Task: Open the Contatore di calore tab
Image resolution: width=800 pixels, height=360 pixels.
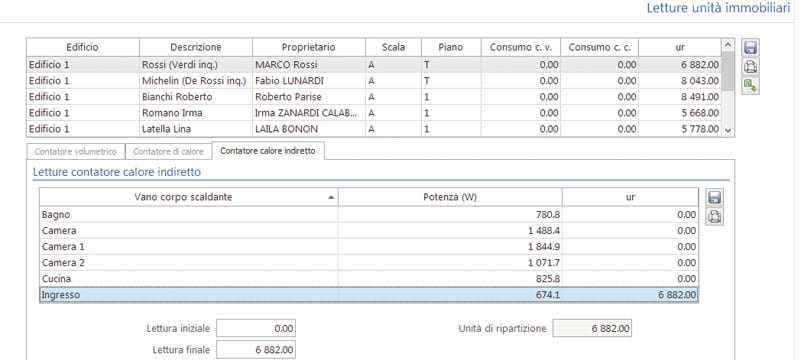Action: pos(168,151)
